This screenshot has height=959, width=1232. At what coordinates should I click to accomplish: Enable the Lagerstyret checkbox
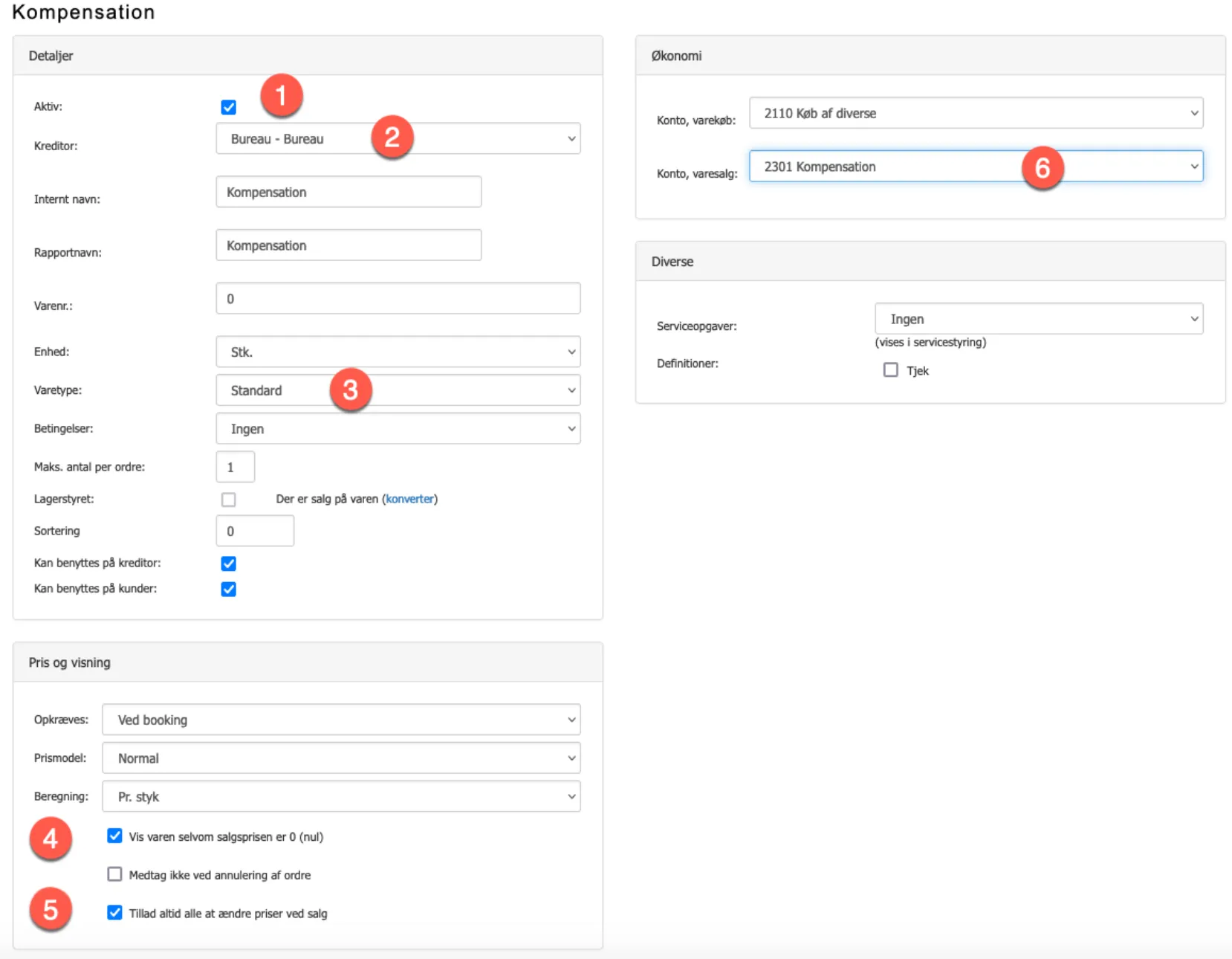[x=229, y=500]
